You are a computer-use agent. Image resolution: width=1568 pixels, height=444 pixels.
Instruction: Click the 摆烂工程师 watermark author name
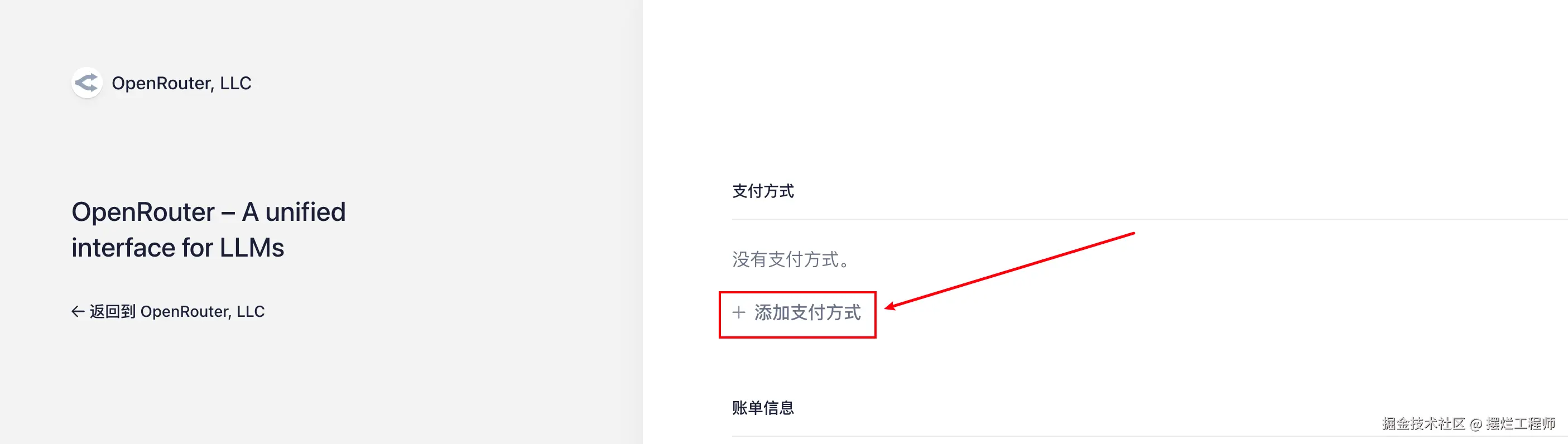[x=1520, y=424]
